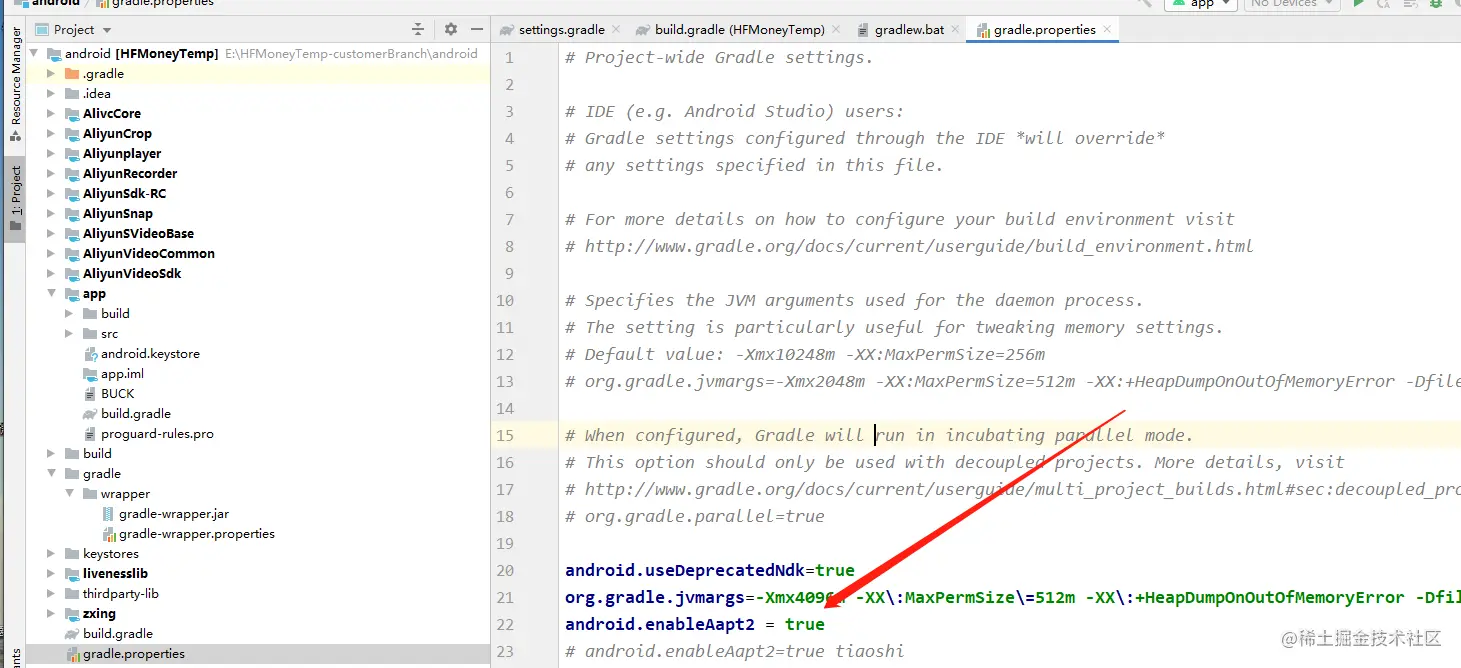Click the gradle-wrapper.jar file icon
The height and width of the screenshot is (668, 1461).
pos(108,514)
